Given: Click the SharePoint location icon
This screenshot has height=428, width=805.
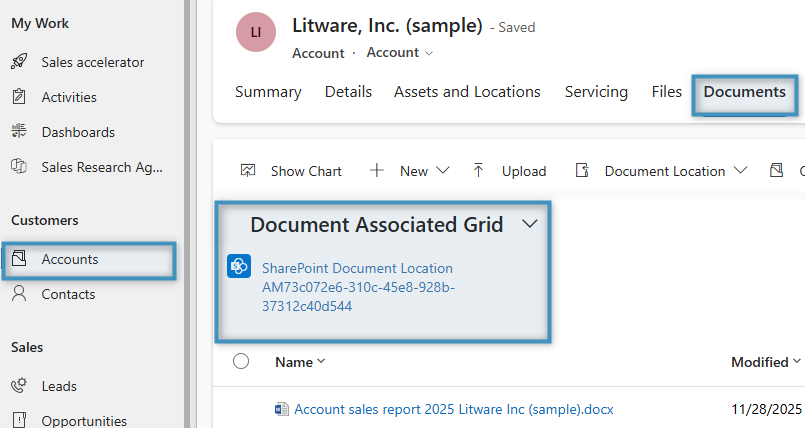Looking at the screenshot, I should (x=239, y=266).
